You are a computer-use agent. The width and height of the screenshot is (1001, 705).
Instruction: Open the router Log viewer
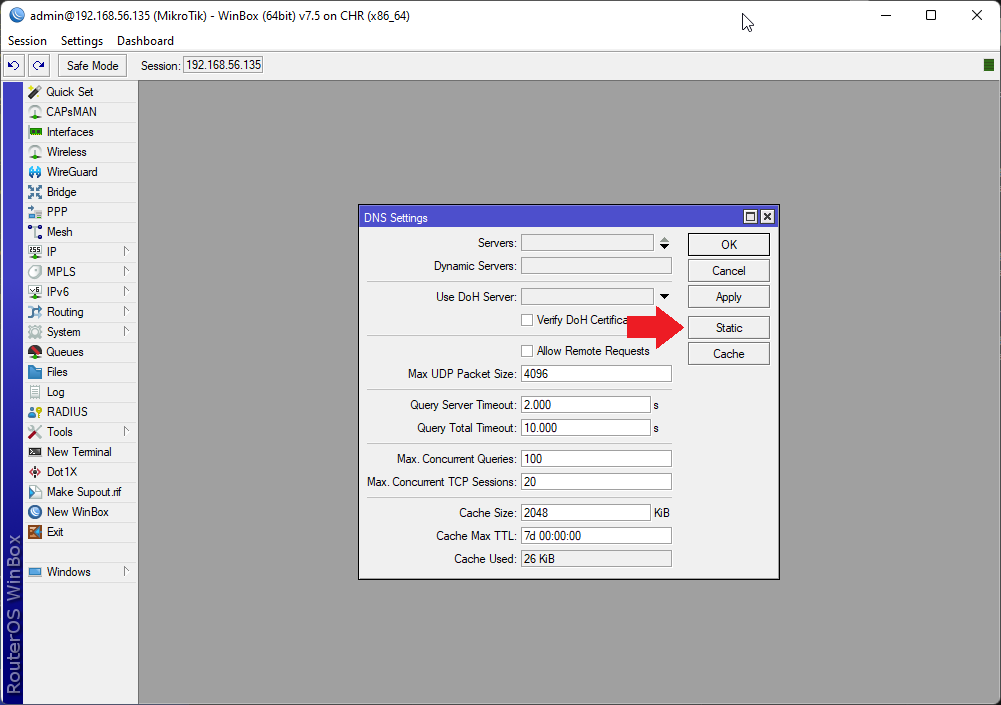click(x=56, y=391)
